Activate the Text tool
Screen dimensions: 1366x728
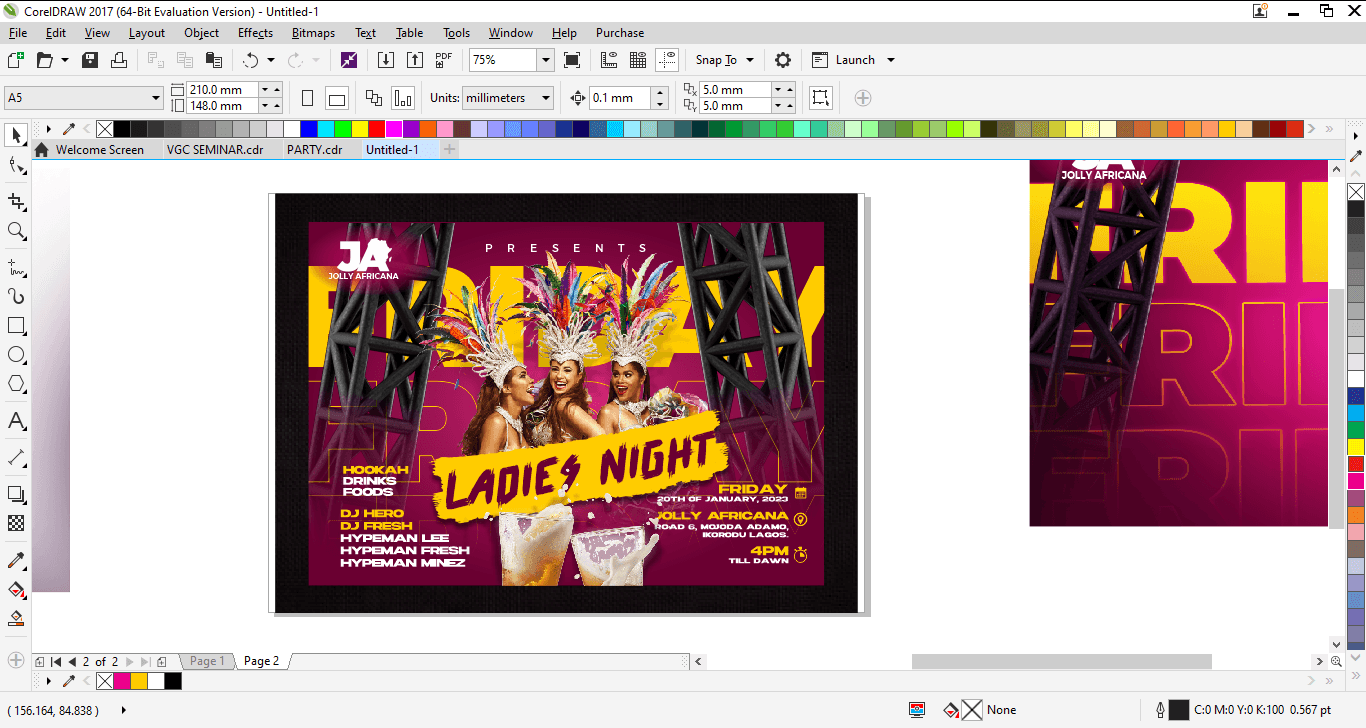[x=16, y=421]
